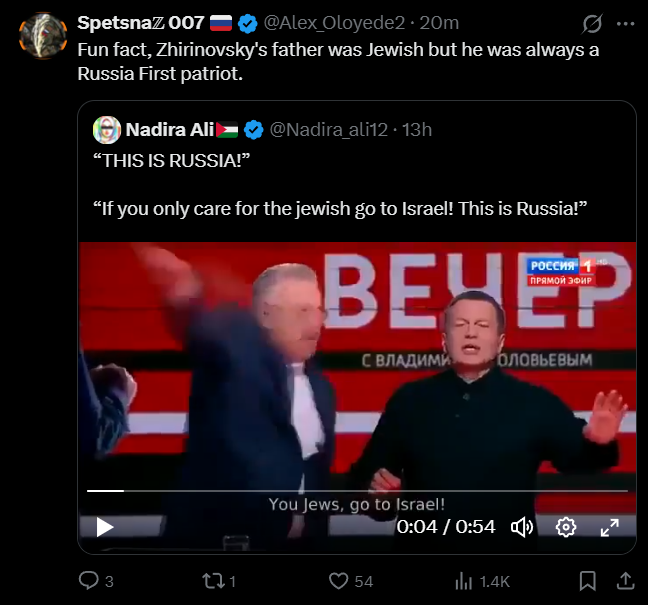The width and height of the screenshot is (648, 605).
Task: Like the post with heart icon
Action: click(x=339, y=581)
